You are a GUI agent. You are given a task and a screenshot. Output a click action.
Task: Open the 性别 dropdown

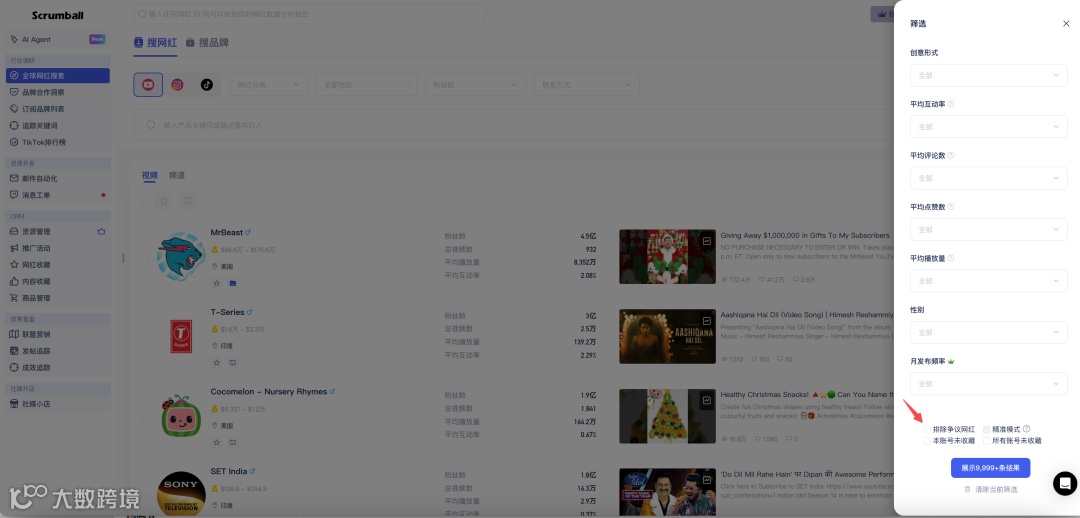click(x=988, y=332)
